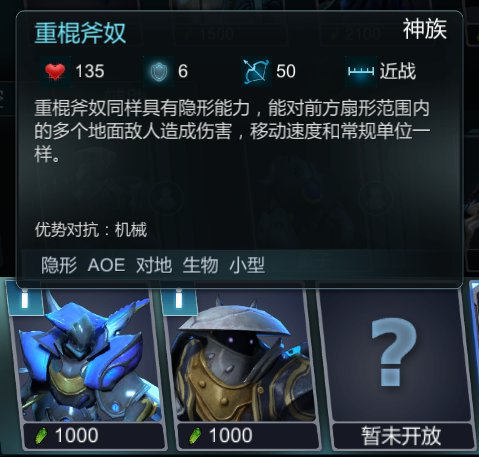479x457 pixels.
Task: Click the 1000 price under hat unit
Action: 231,436
